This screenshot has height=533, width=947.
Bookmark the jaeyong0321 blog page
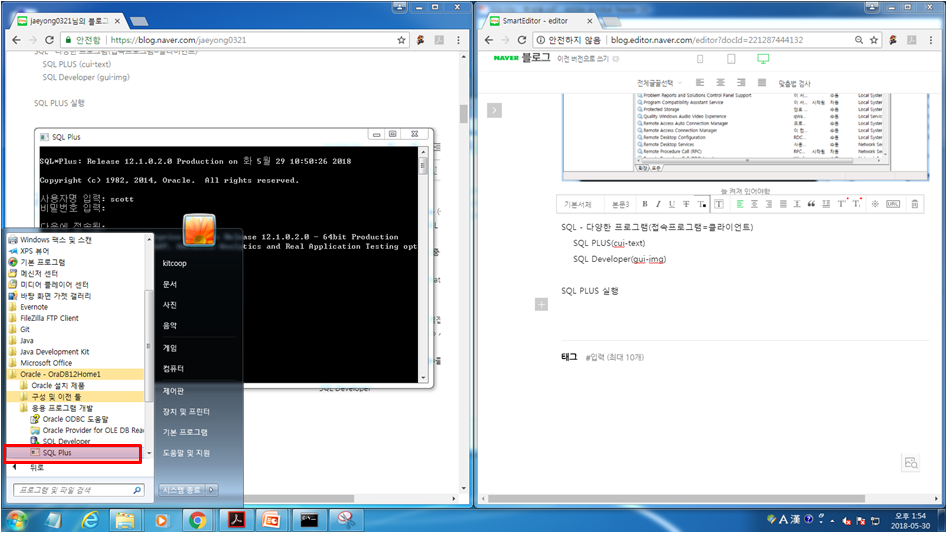[401, 40]
